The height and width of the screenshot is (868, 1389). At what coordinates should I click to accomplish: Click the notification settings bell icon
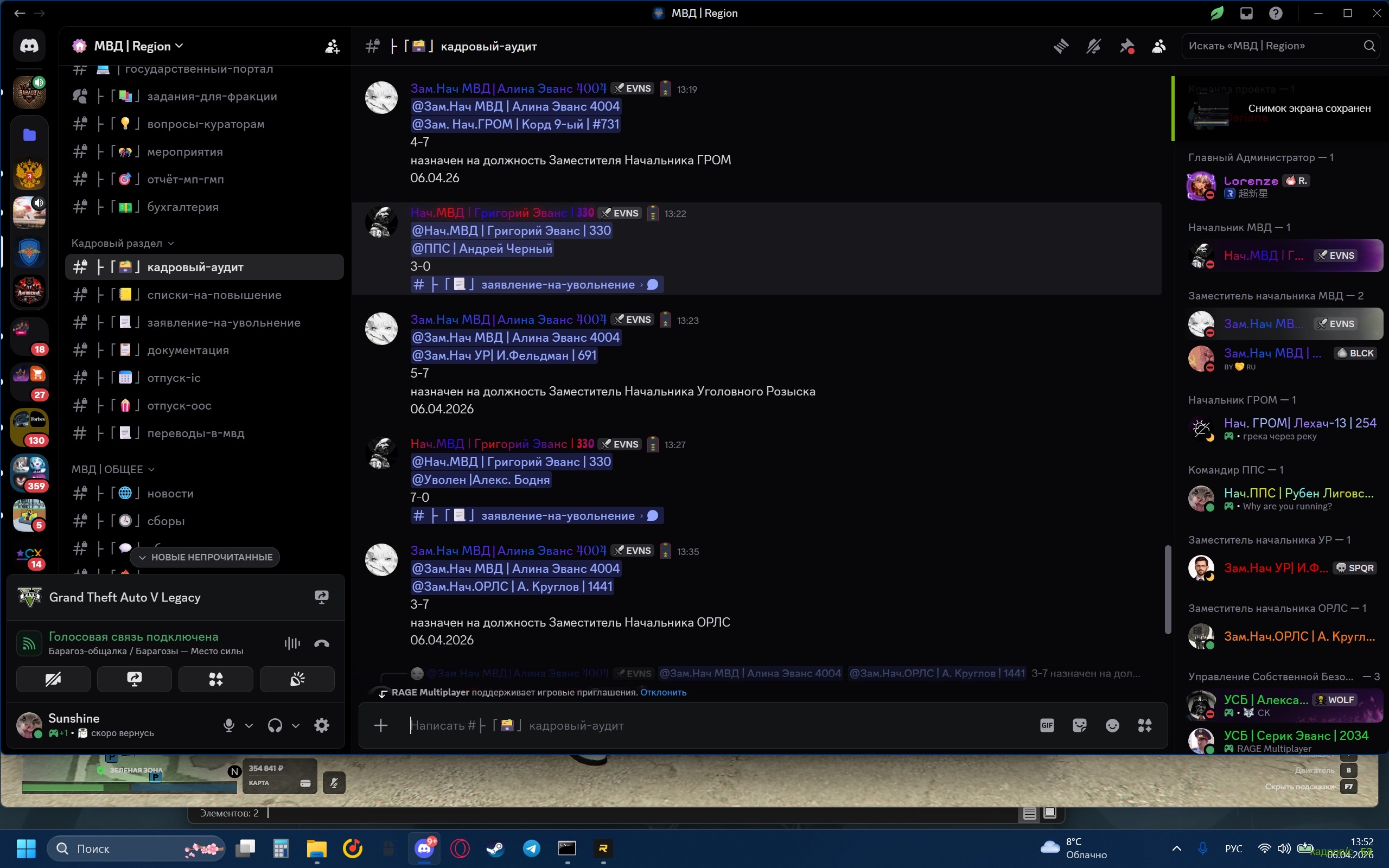[1093, 46]
